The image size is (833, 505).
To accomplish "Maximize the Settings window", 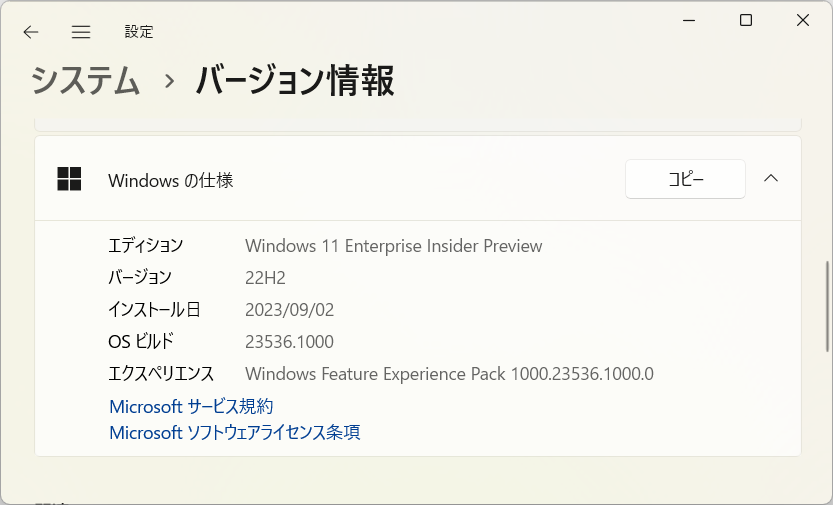I will coord(746,20).
